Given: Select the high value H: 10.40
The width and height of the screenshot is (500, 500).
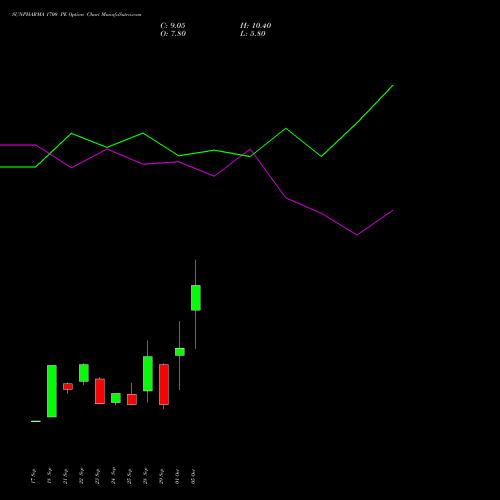Looking at the screenshot, I should click(x=255, y=26).
